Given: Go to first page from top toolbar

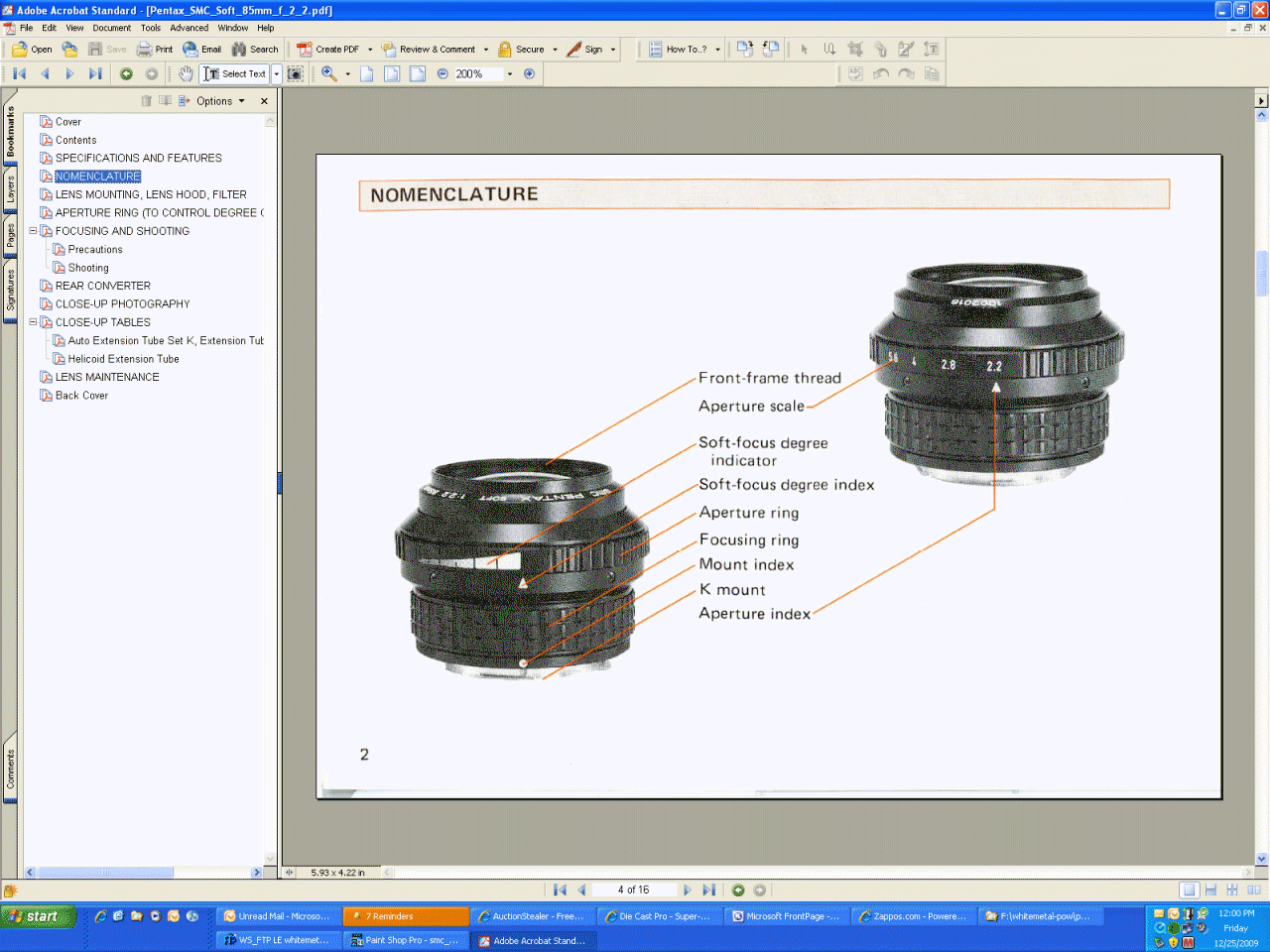Looking at the screenshot, I should [20, 73].
